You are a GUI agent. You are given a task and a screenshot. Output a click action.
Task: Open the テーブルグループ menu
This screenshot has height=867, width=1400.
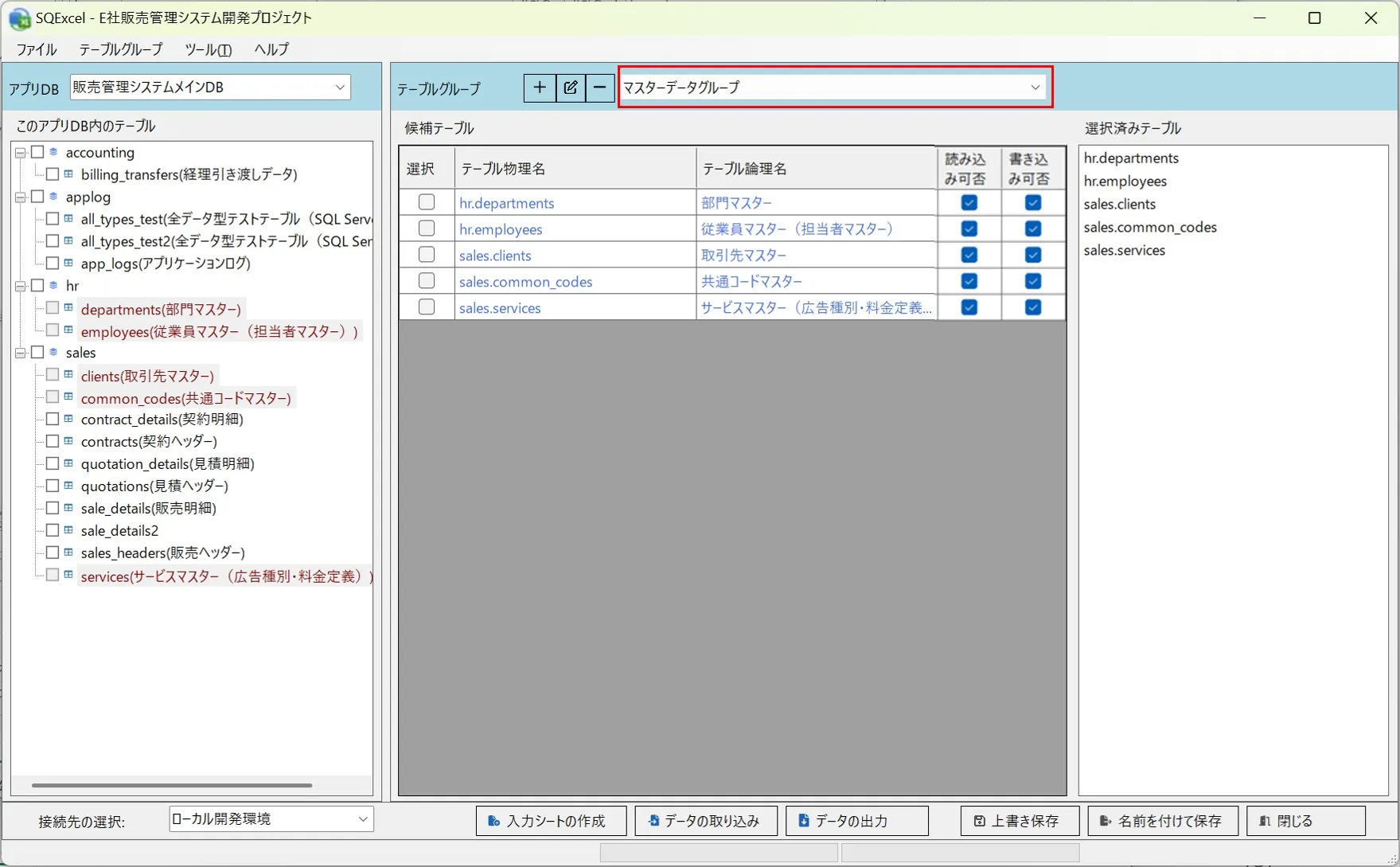pos(121,49)
